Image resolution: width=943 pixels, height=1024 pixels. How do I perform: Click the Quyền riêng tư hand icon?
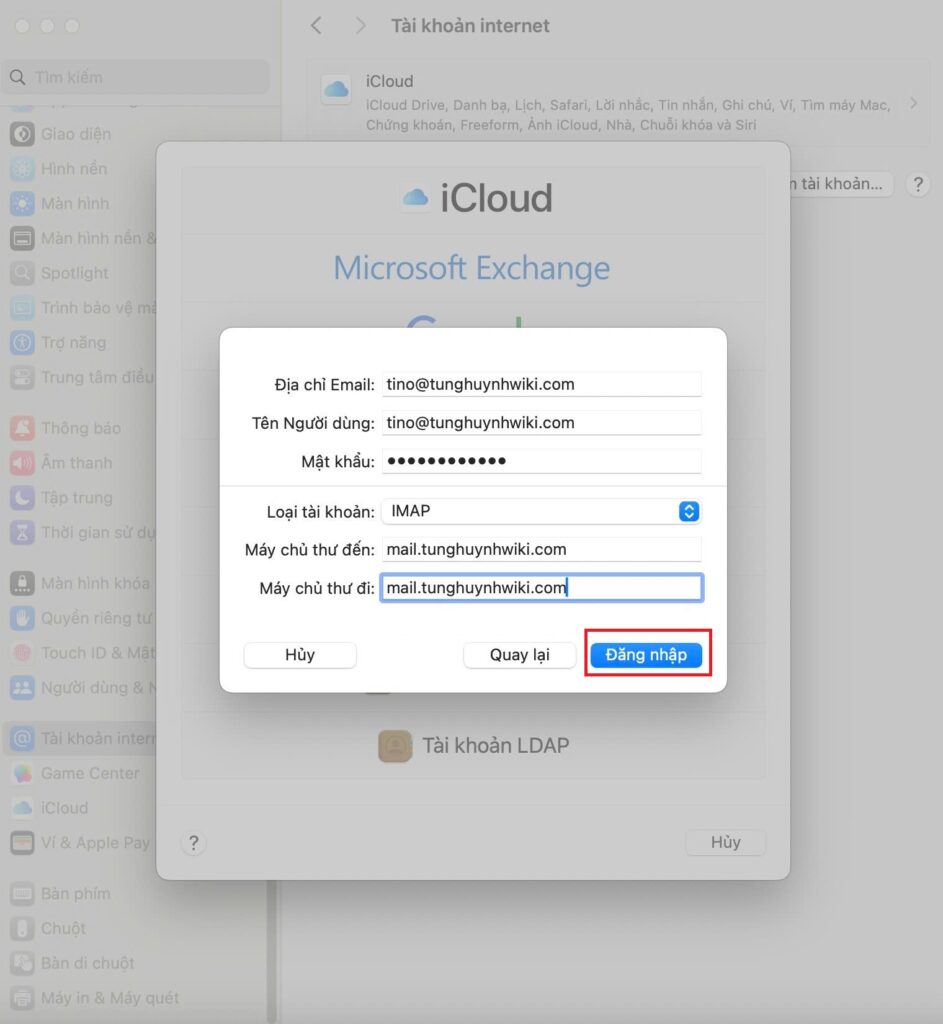click(22, 618)
